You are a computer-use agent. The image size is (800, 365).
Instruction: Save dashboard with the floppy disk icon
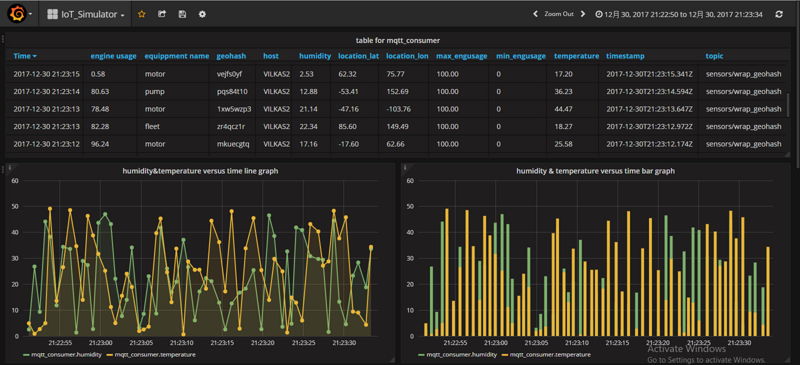[x=182, y=14]
